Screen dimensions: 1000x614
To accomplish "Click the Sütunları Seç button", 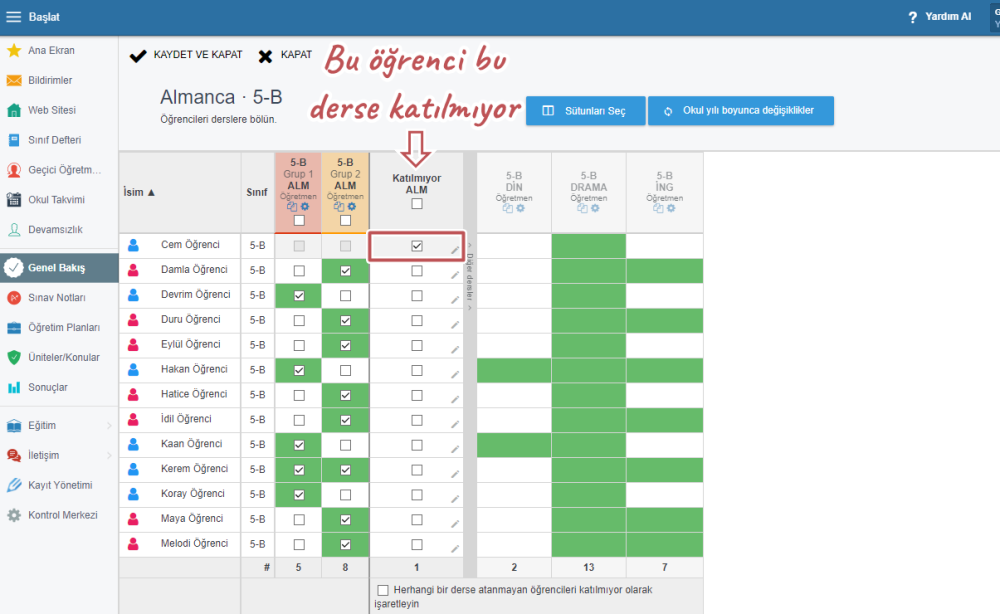I will 585,111.
